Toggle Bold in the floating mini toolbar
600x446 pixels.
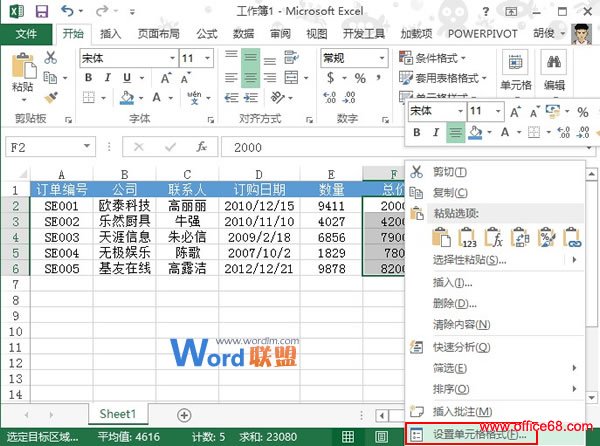[417, 132]
